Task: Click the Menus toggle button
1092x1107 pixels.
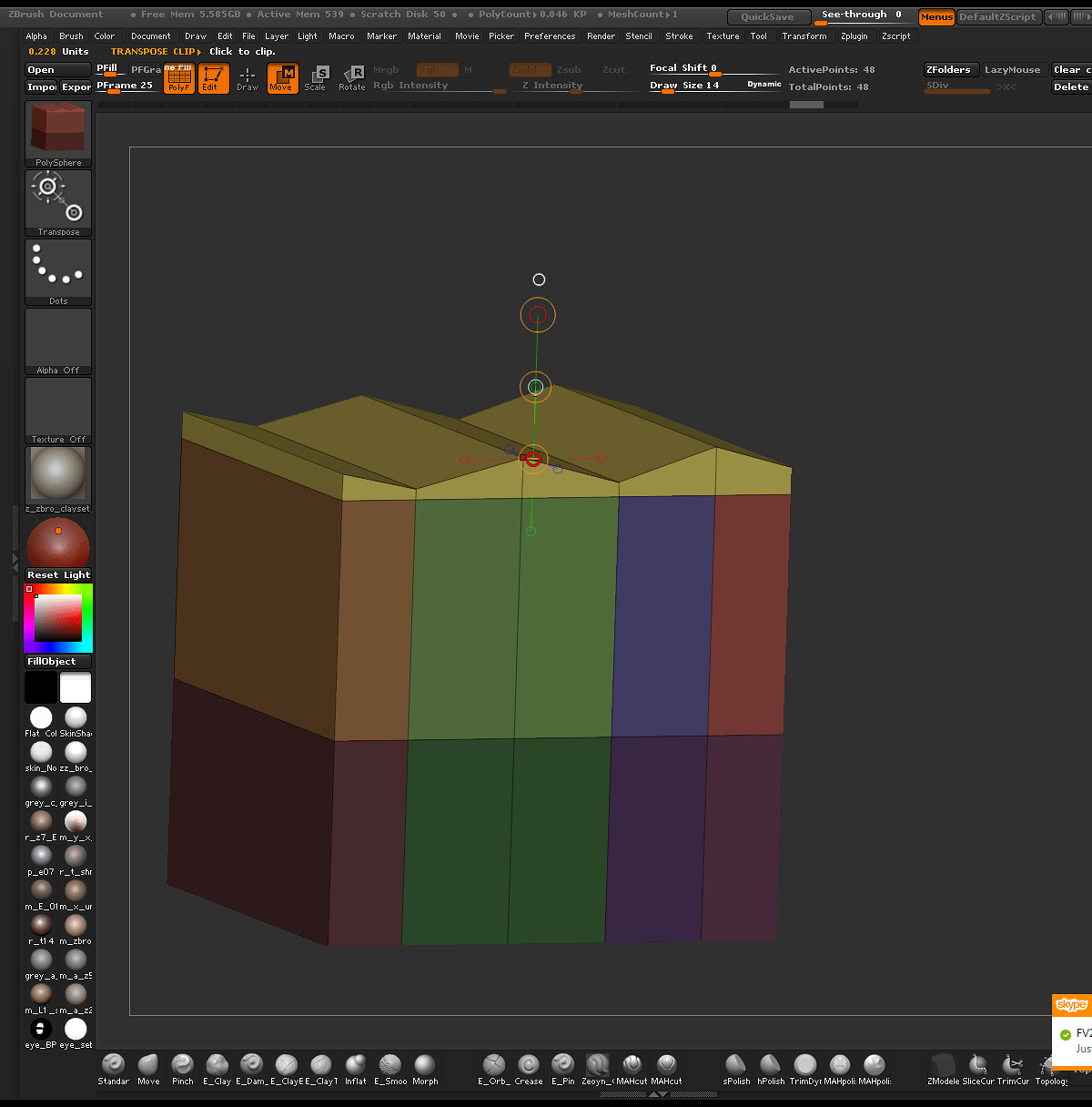Action: tap(936, 17)
